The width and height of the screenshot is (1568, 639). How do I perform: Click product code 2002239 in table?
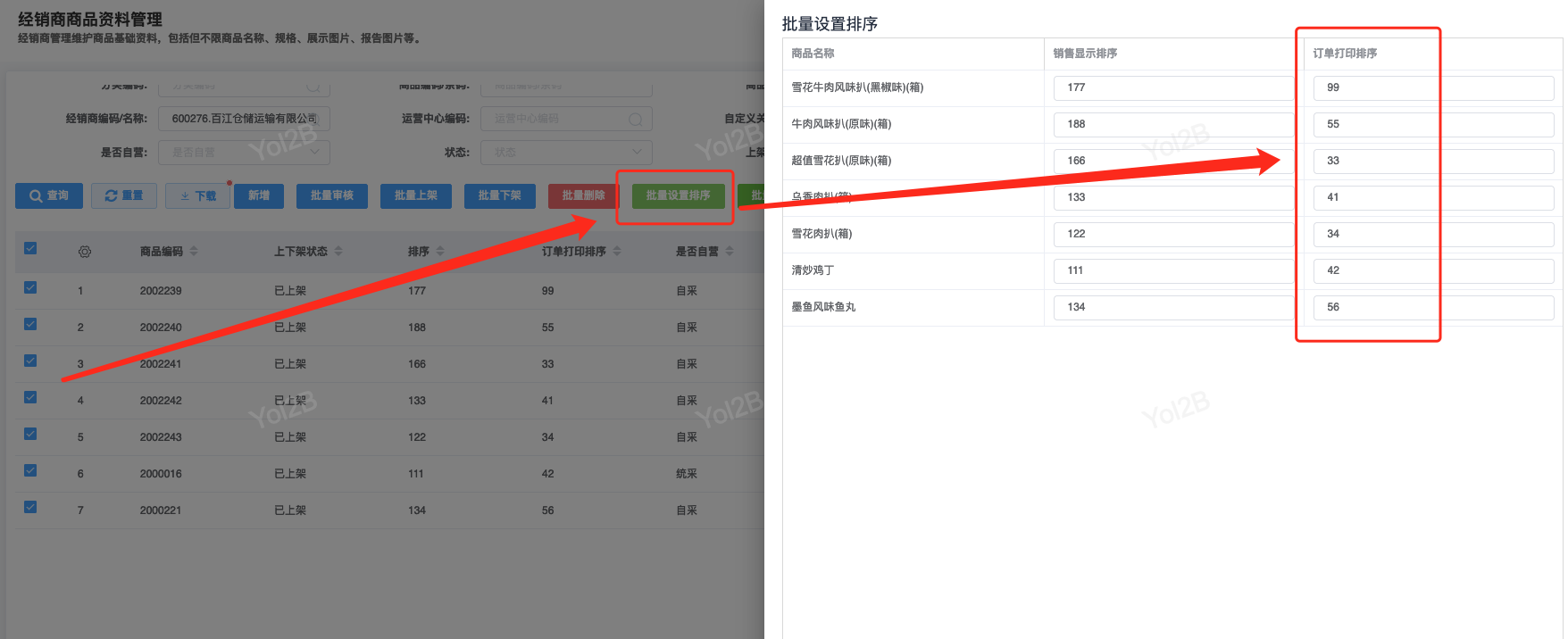tap(161, 291)
